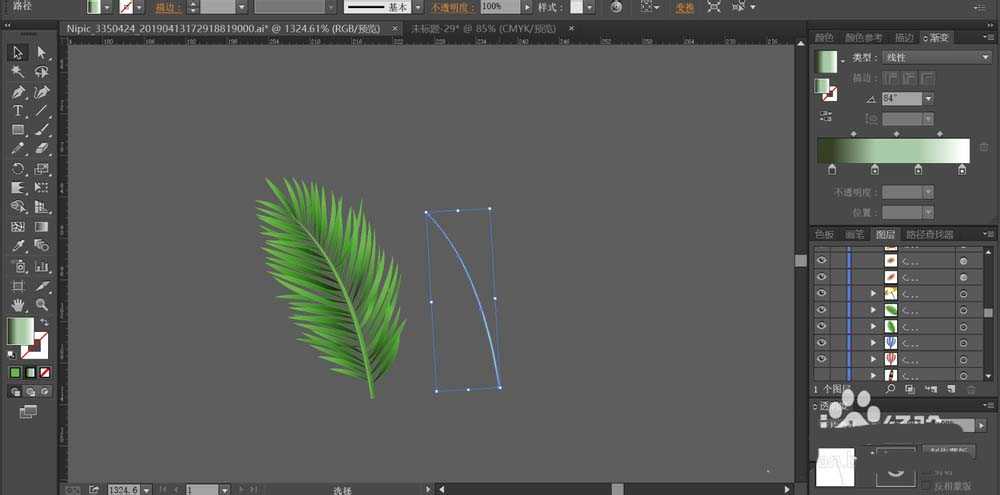The width and height of the screenshot is (1000, 495).
Task: Open the gradient 类型 dropdown showing 线性
Action: coord(936,58)
